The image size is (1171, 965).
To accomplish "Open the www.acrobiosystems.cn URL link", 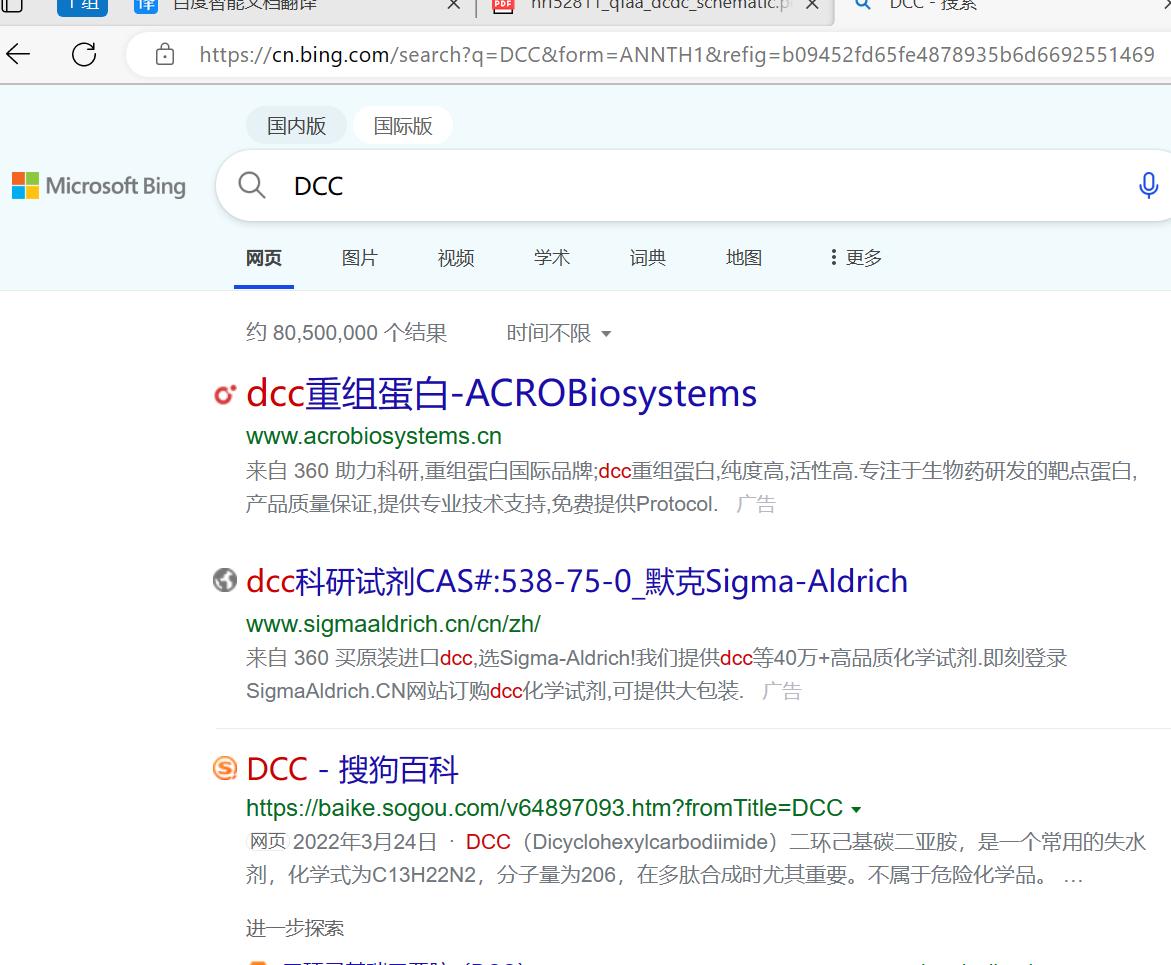I will point(373,436).
